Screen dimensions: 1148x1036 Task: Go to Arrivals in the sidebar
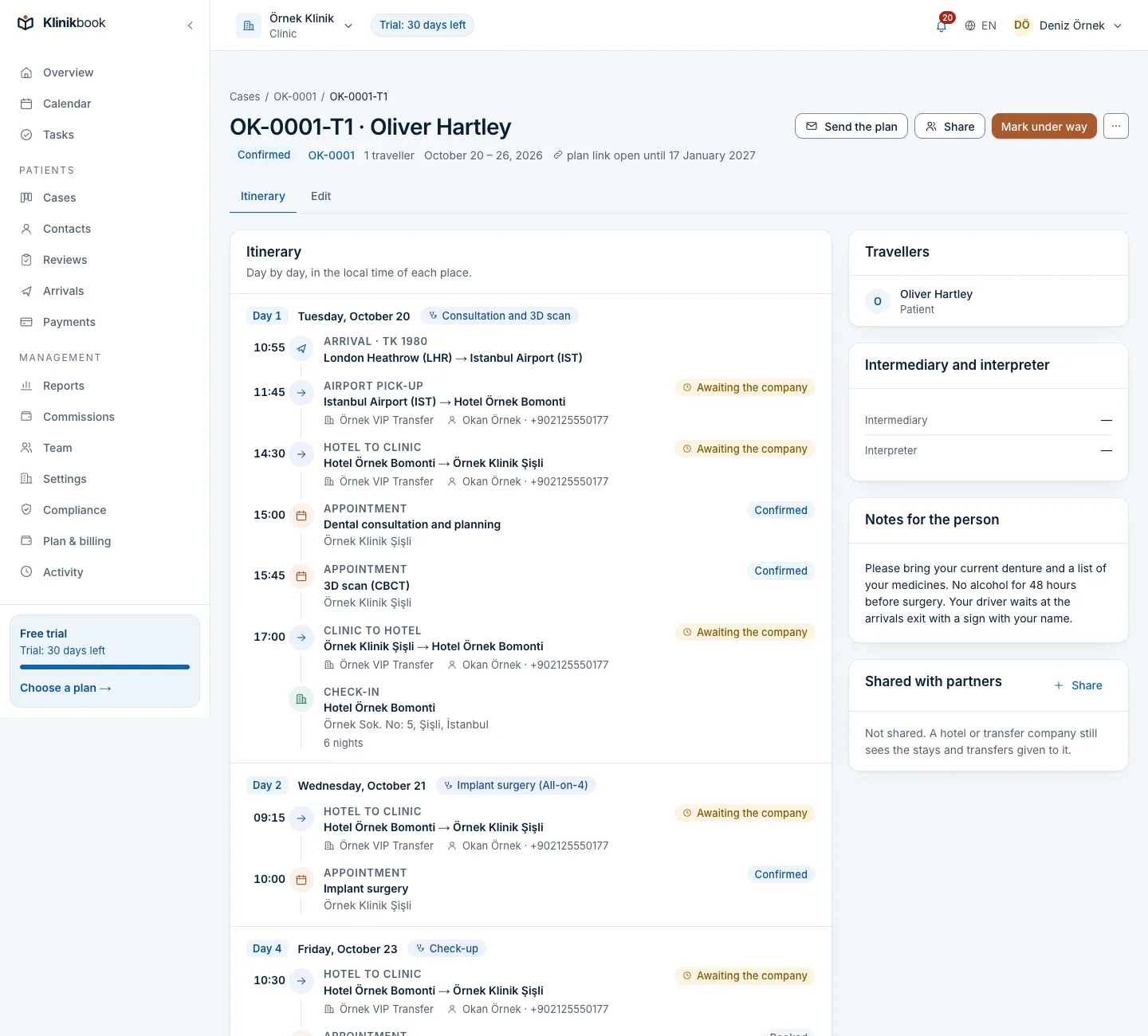[104, 291]
